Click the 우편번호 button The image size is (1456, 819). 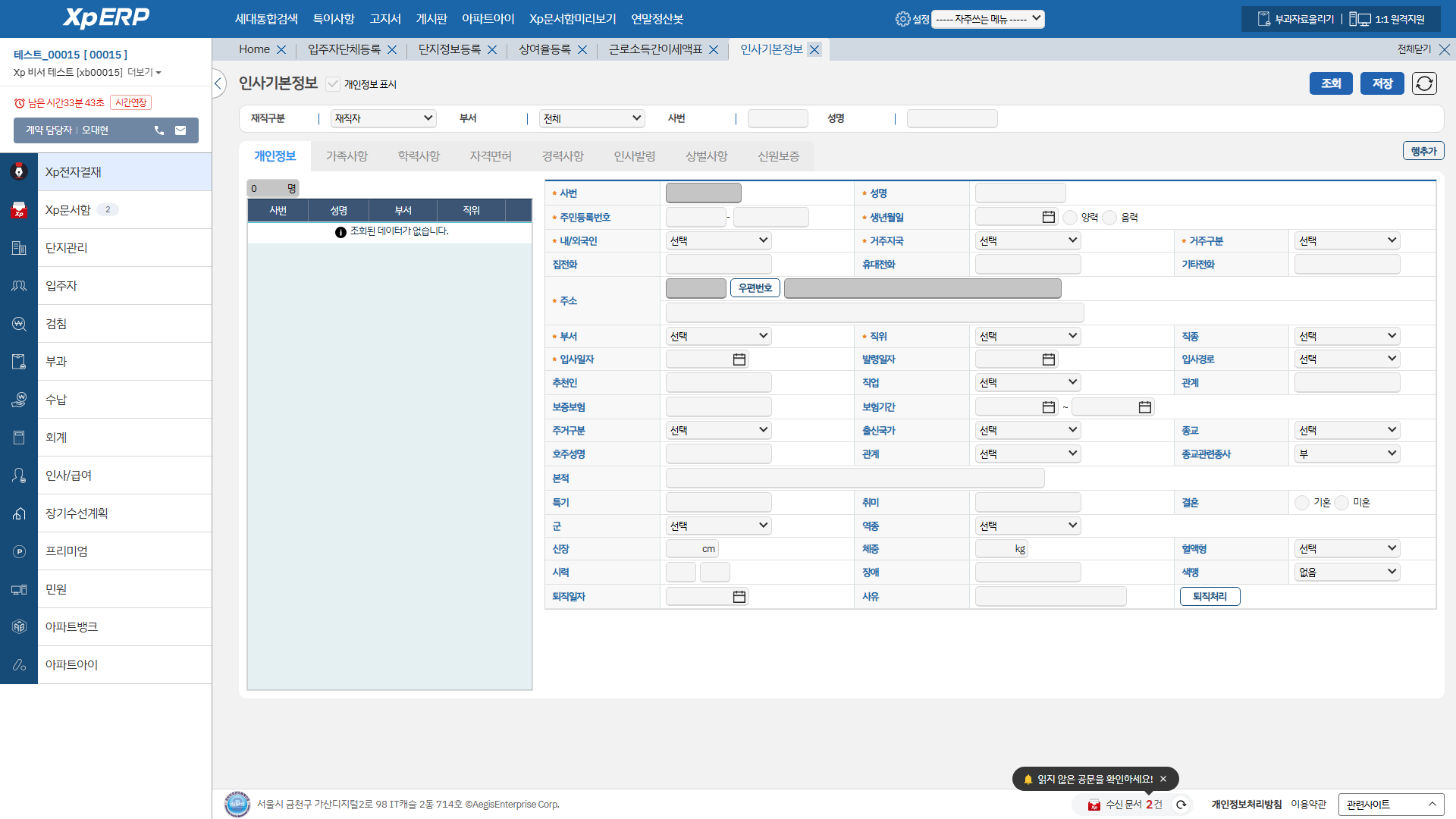click(x=755, y=288)
